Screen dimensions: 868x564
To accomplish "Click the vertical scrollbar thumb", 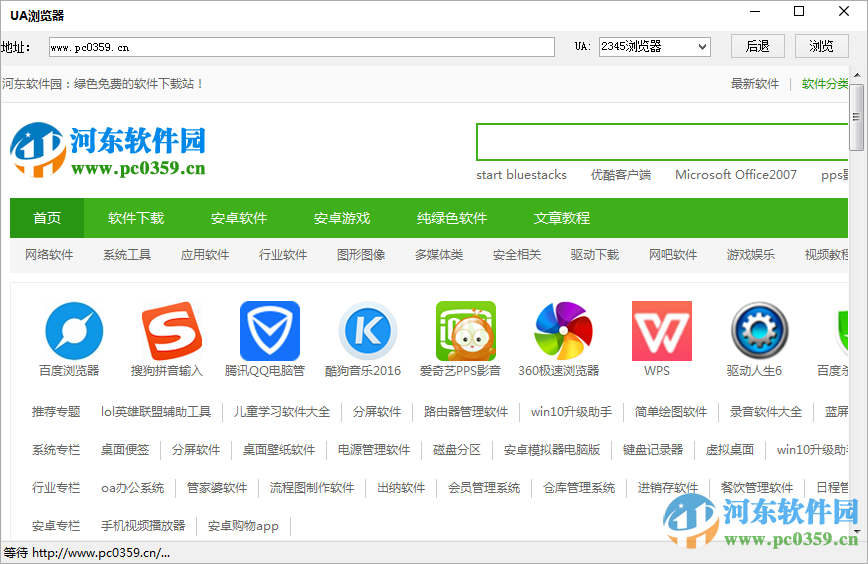I will 856,117.
